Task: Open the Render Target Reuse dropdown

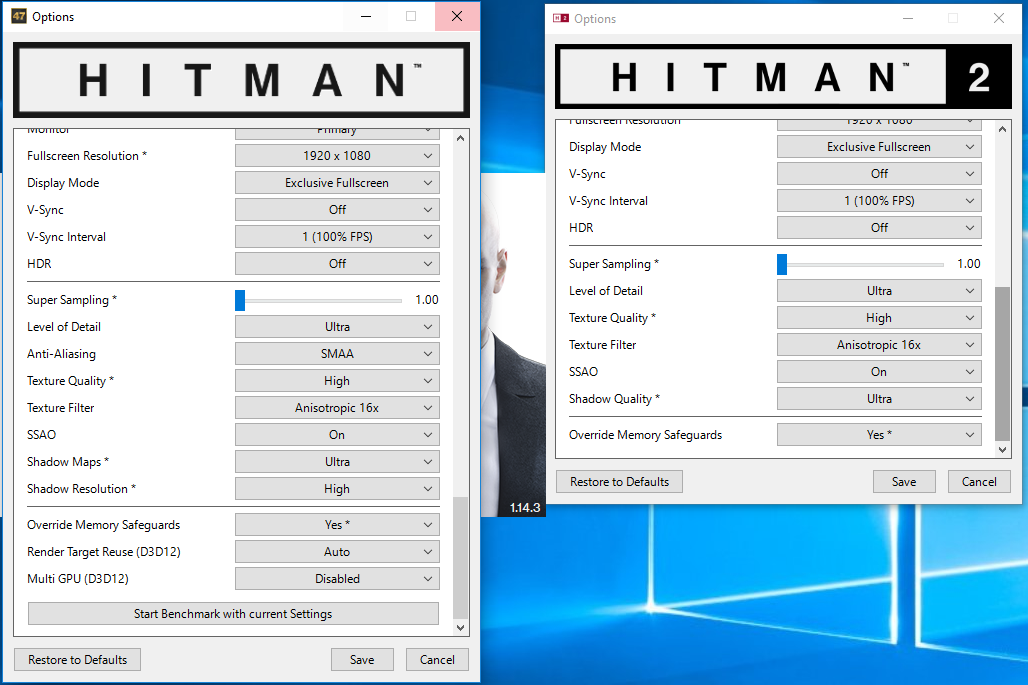Action: pyautogui.click(x=337, y=551)
